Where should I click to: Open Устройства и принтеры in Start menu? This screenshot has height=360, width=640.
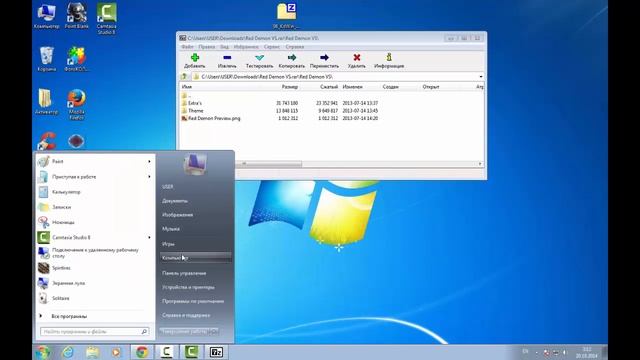pos(188,287)
